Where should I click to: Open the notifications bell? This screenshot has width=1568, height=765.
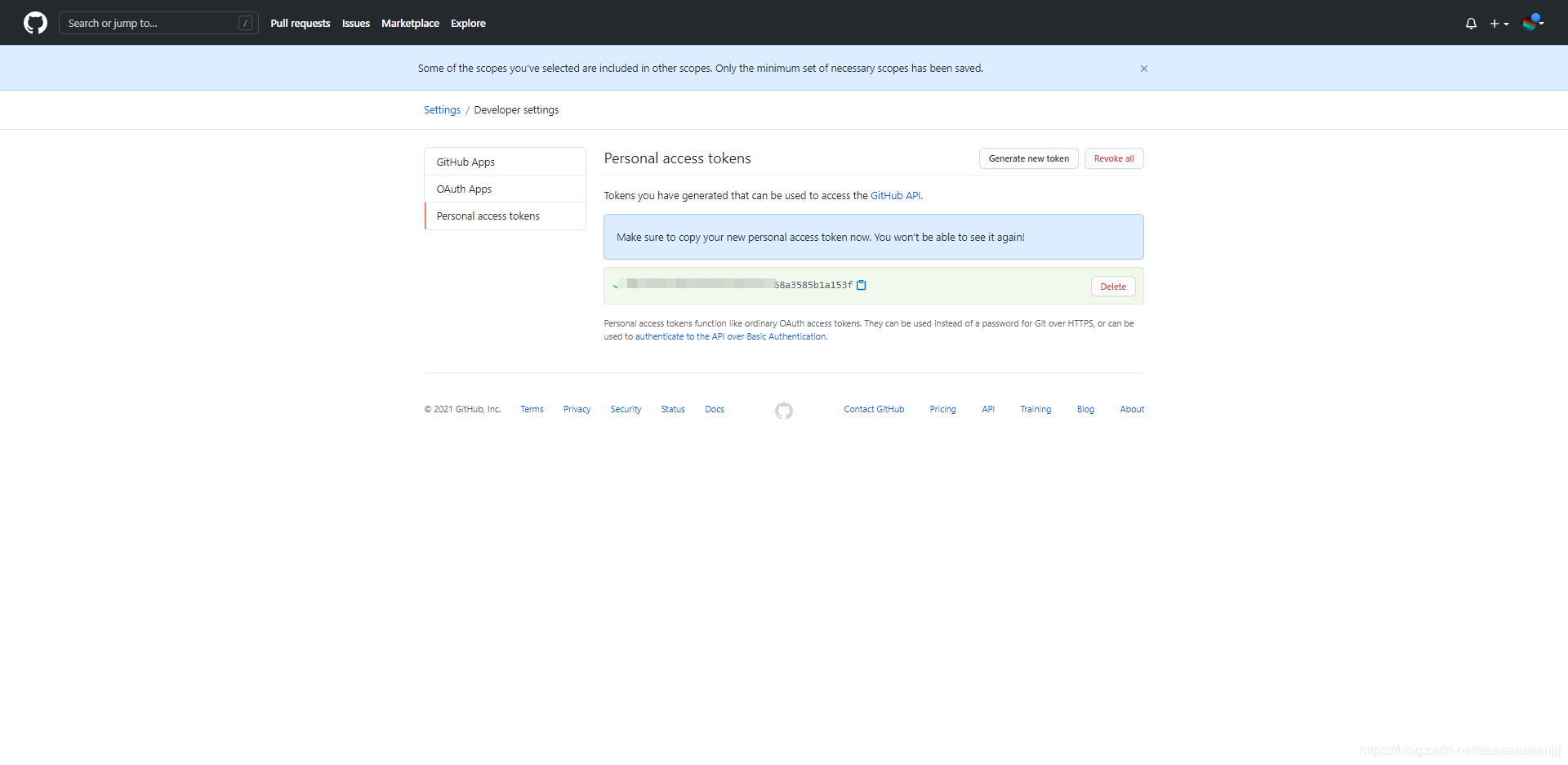tap(1471, 24)
